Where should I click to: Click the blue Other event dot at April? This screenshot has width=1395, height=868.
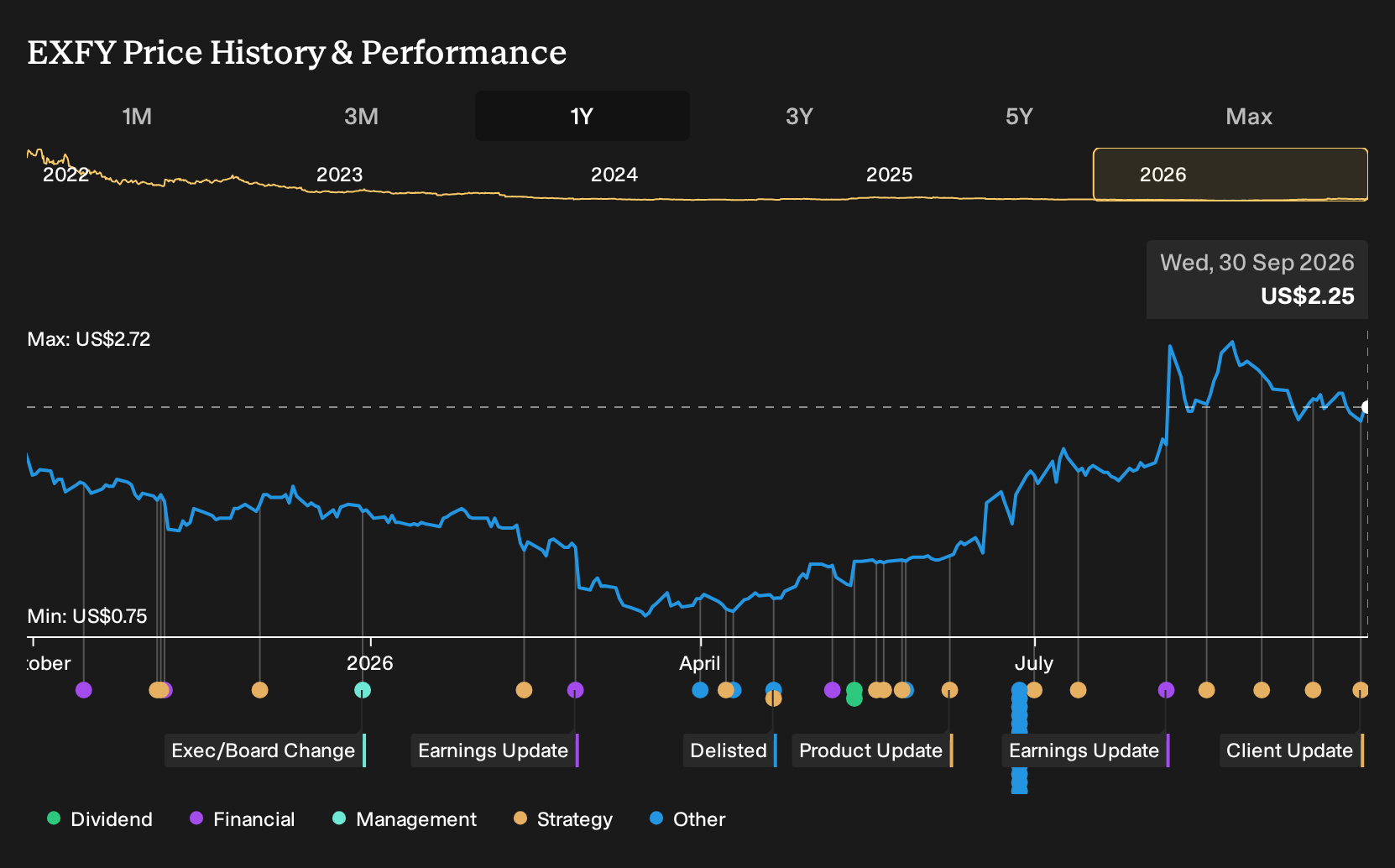[700, 690]
